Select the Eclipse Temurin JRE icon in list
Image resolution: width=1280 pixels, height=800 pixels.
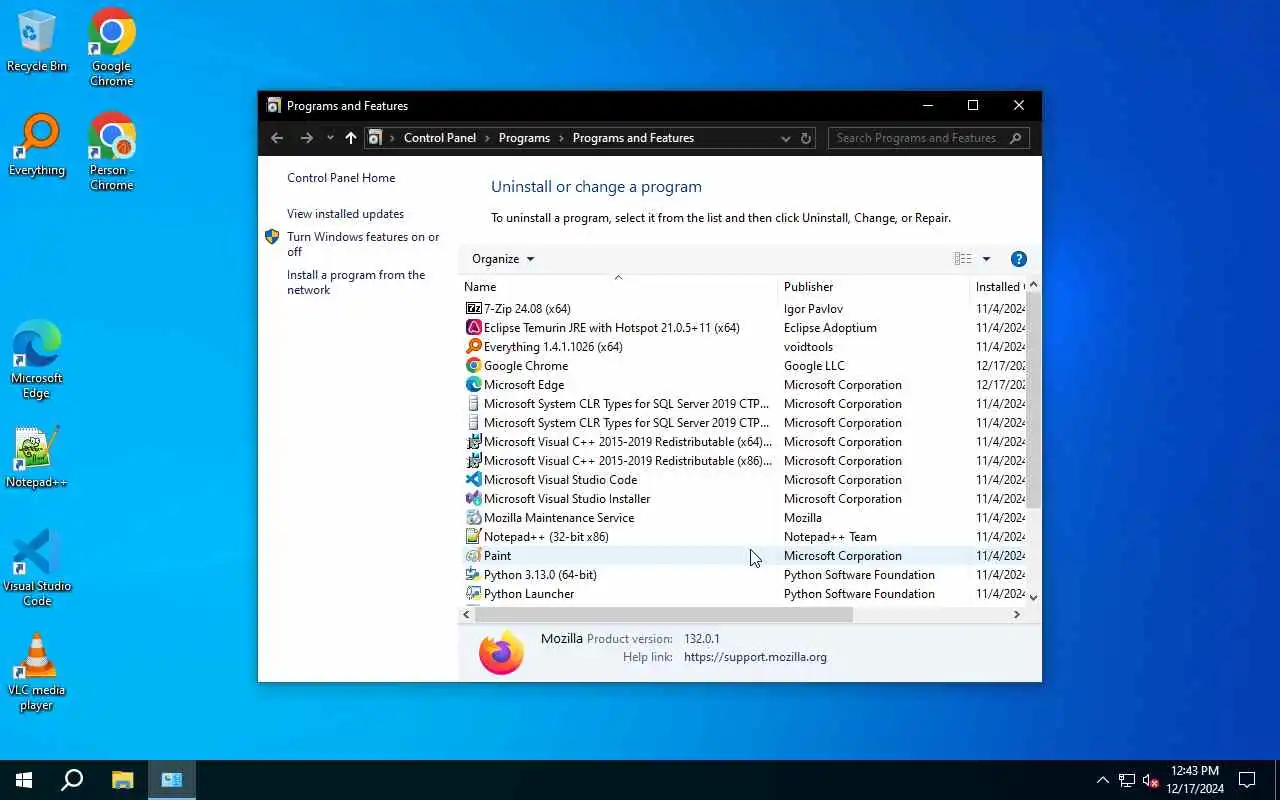(x=474, y=328)
